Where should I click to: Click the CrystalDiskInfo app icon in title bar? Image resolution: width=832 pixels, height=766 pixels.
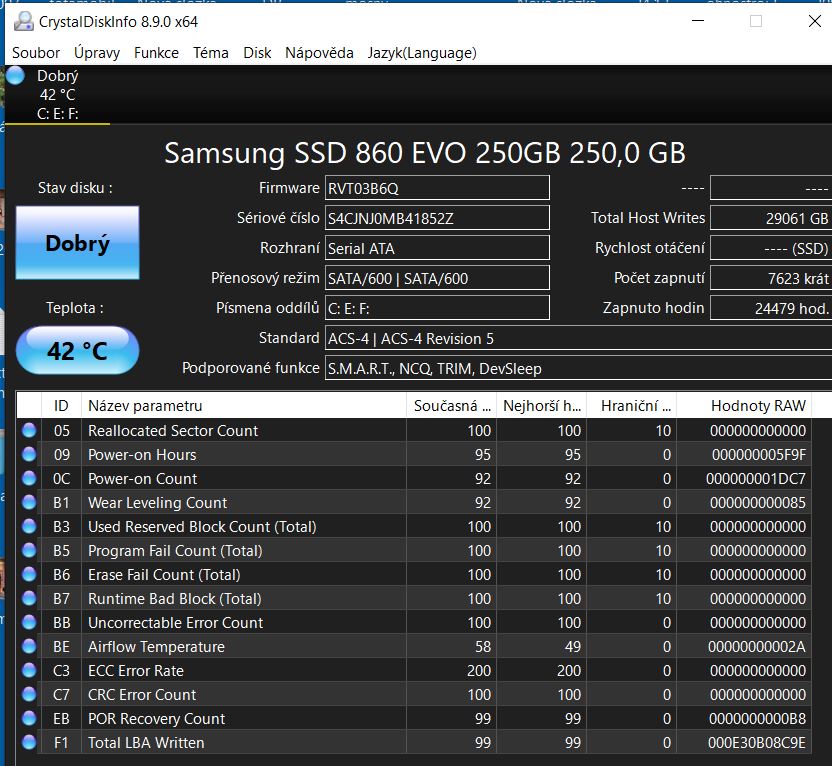21,21
